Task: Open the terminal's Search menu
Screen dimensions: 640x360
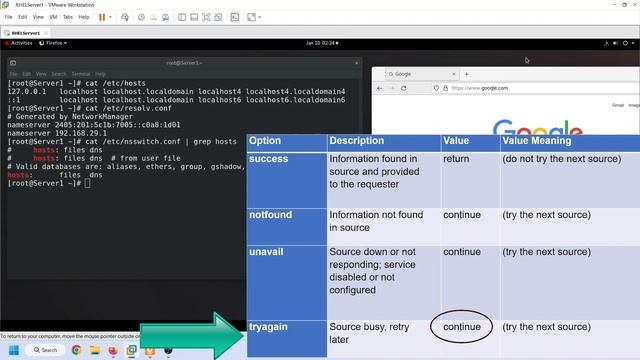Action: coord(59,74)
